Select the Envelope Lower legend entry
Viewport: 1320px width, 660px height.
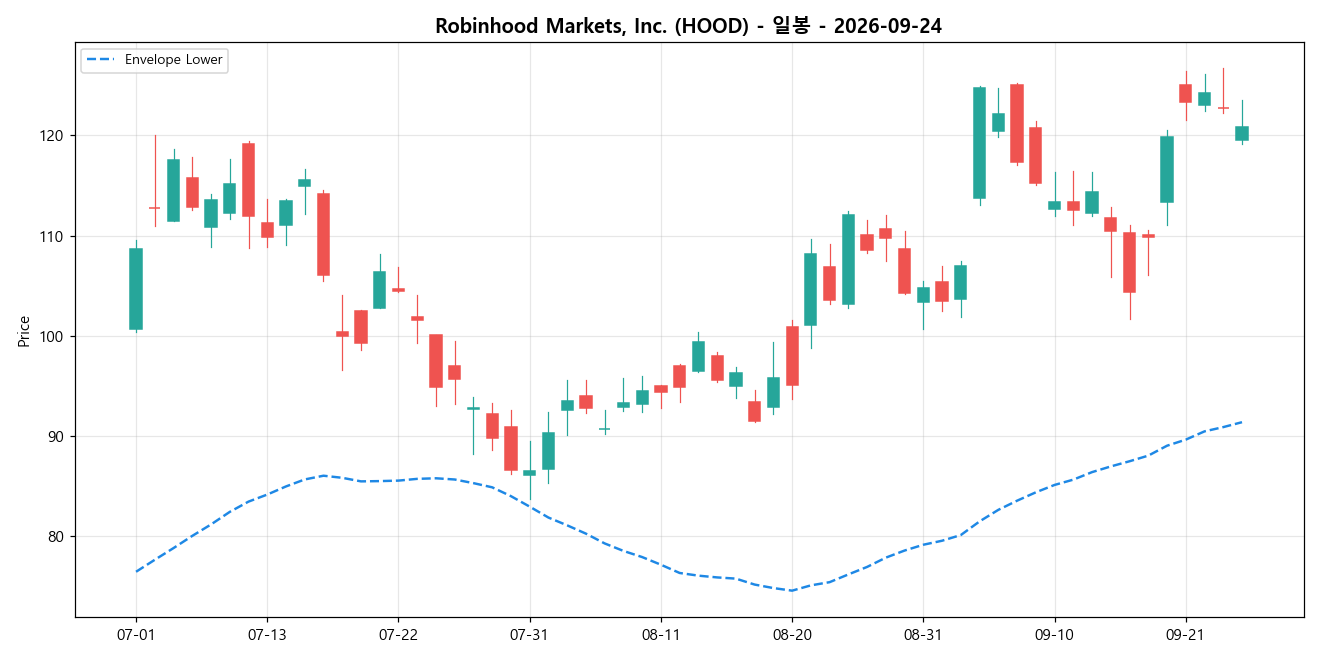tap(155, 60)
